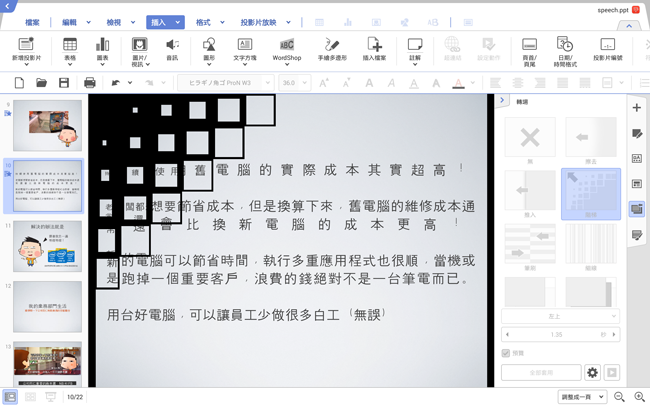Image resolution: width=650 pixels, height=406 pixels.
Task: Insert audio (音訊)
Action: pos(172,49)
